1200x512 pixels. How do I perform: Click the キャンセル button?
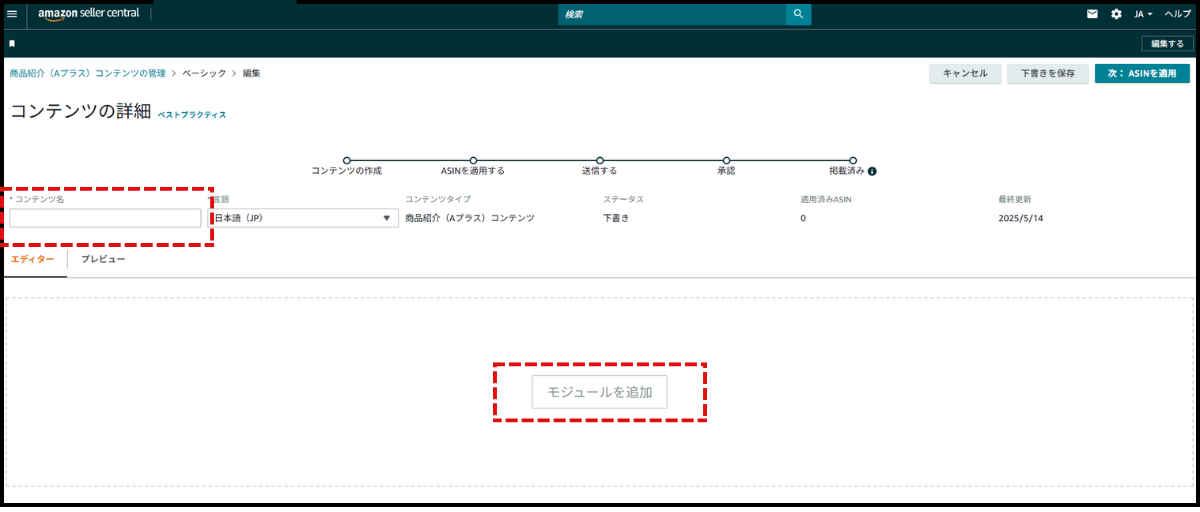[x=965, y=73]
